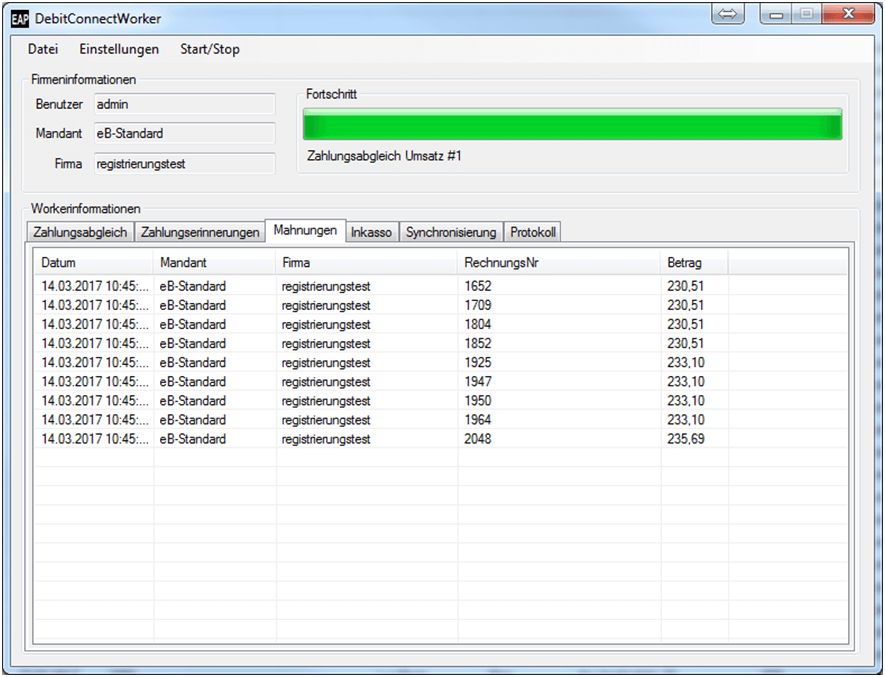Select the Inkasso tab
This screenshot has height=677, width=885.
click(x=371, y=232)
